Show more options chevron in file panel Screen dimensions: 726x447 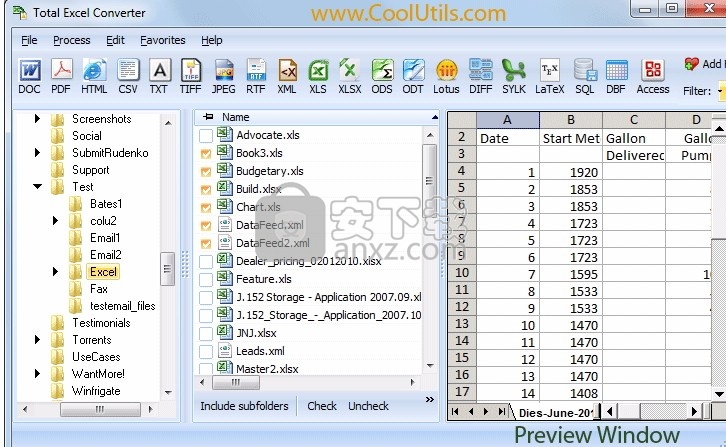pyautogui.click(x=430, y=399)
